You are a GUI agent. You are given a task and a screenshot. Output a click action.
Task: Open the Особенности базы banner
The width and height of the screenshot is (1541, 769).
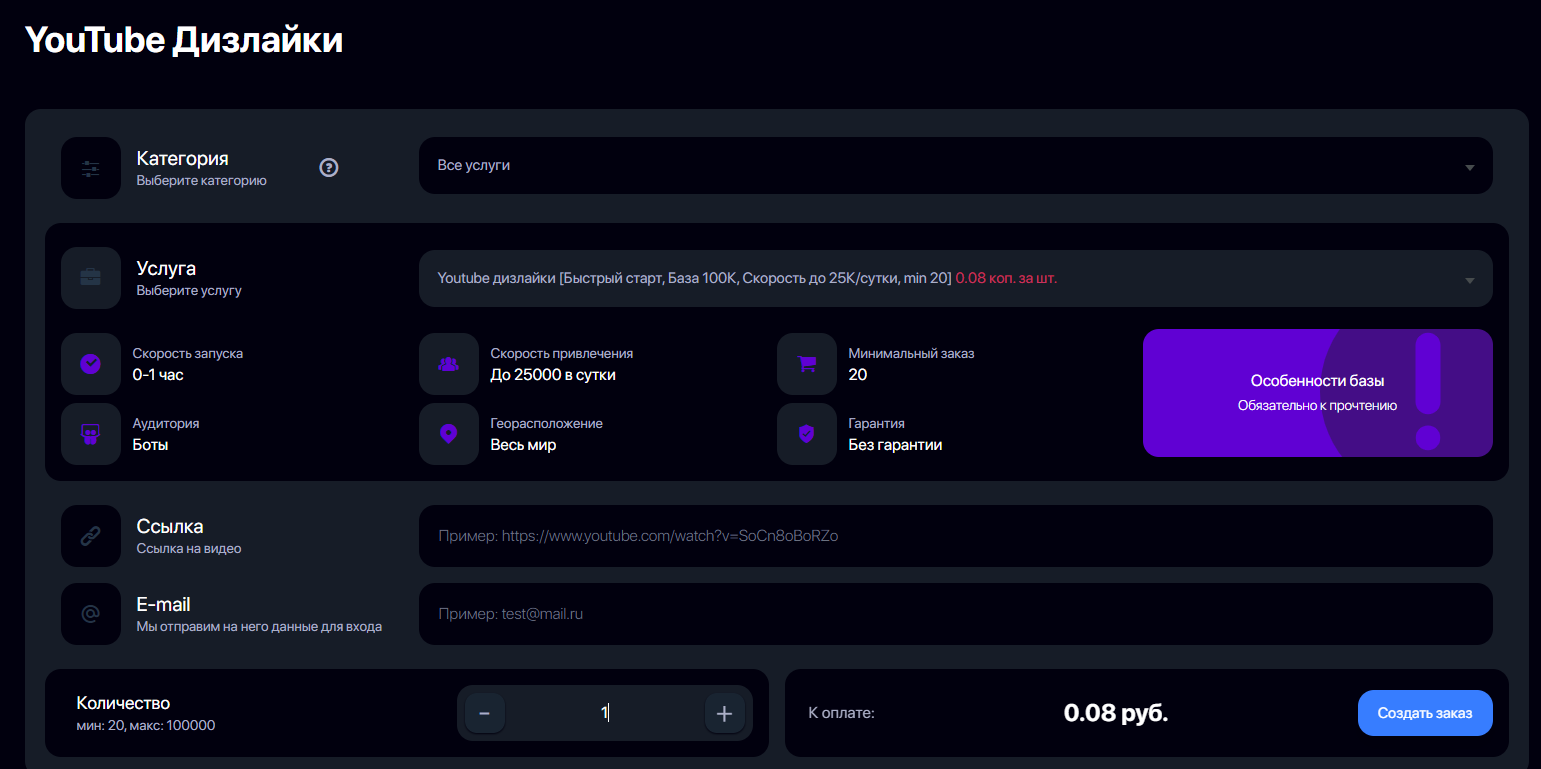pyautogui.click(x=1317, y=393)
